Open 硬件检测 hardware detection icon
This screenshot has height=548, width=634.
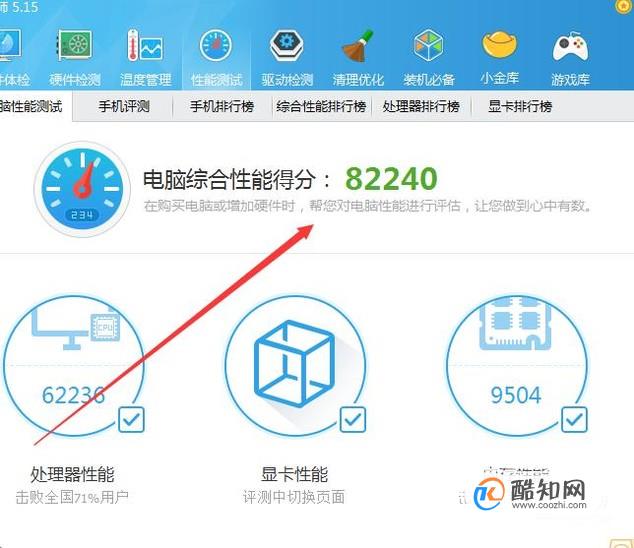[x=74, y=45]
